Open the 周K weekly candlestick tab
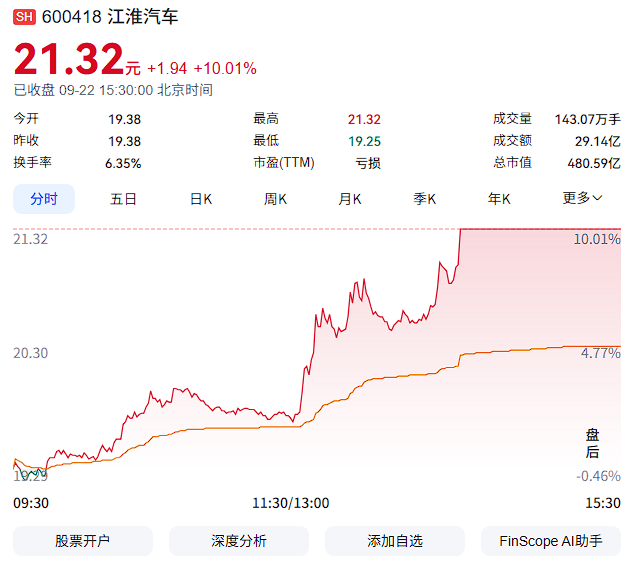633x563 pixels. tap(275, 199)
